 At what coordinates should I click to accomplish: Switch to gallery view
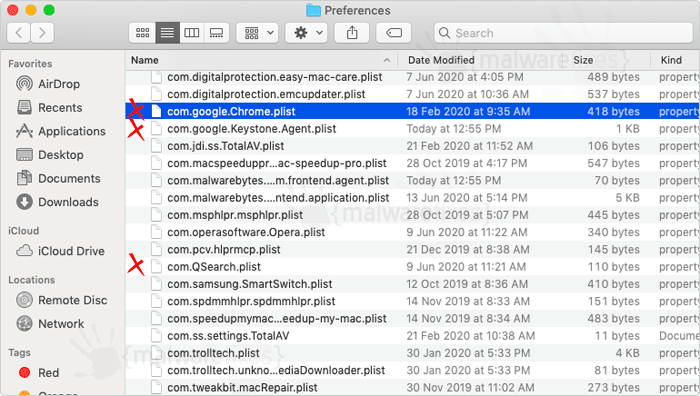pyautogui.click(x=217, y=33)
